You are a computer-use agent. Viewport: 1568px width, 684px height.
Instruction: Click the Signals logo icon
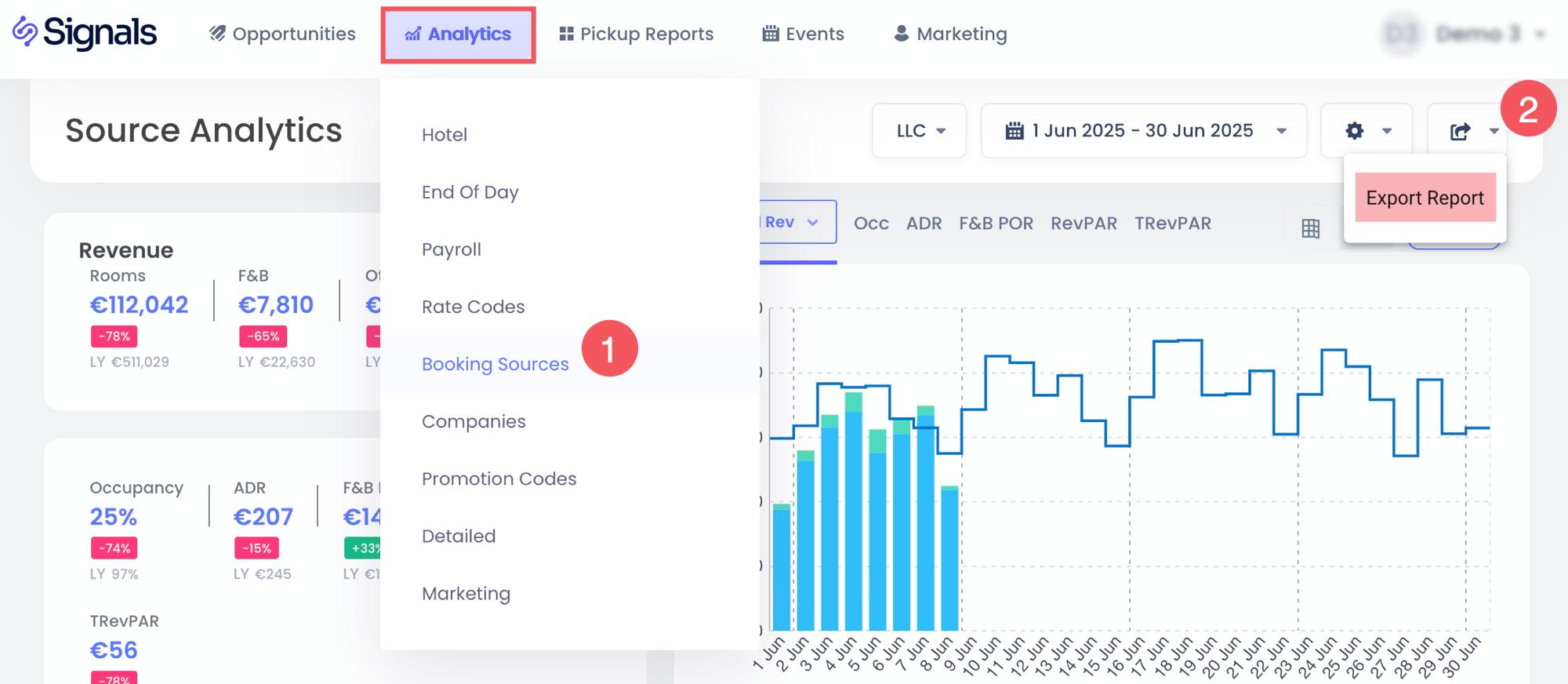pyautogui.click(x=25, y=32)
